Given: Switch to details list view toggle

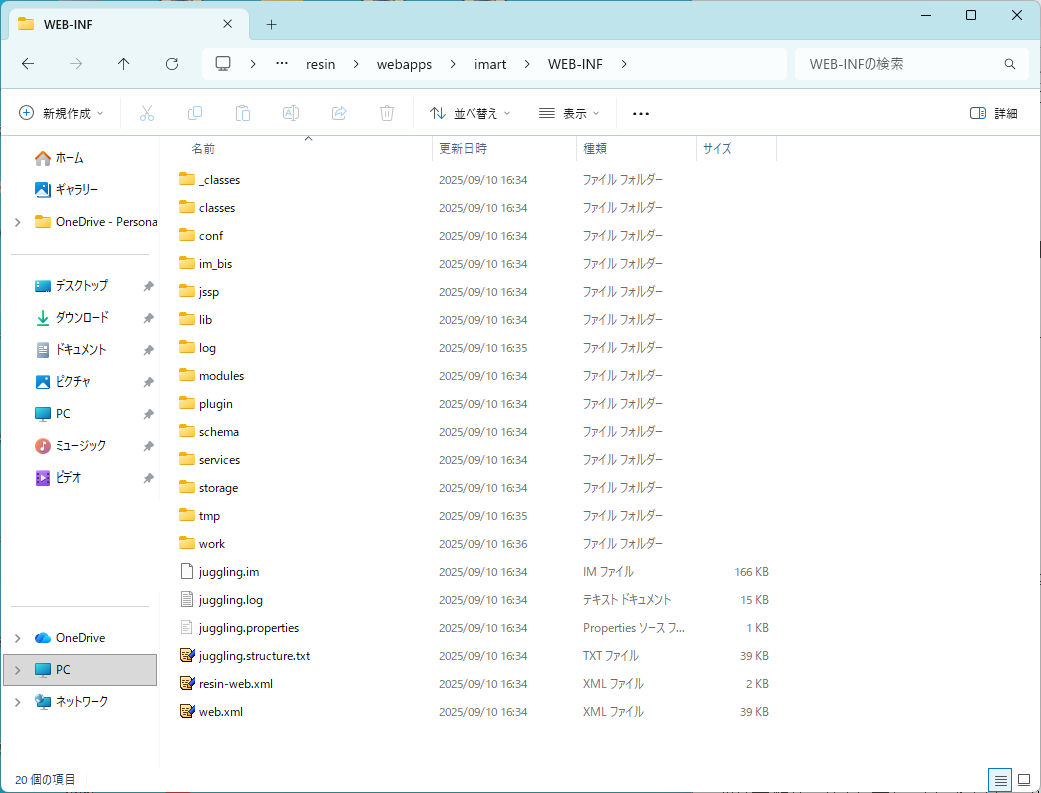Looking at the screenshot, I should pyautogui.click(x=1000, y=779).
